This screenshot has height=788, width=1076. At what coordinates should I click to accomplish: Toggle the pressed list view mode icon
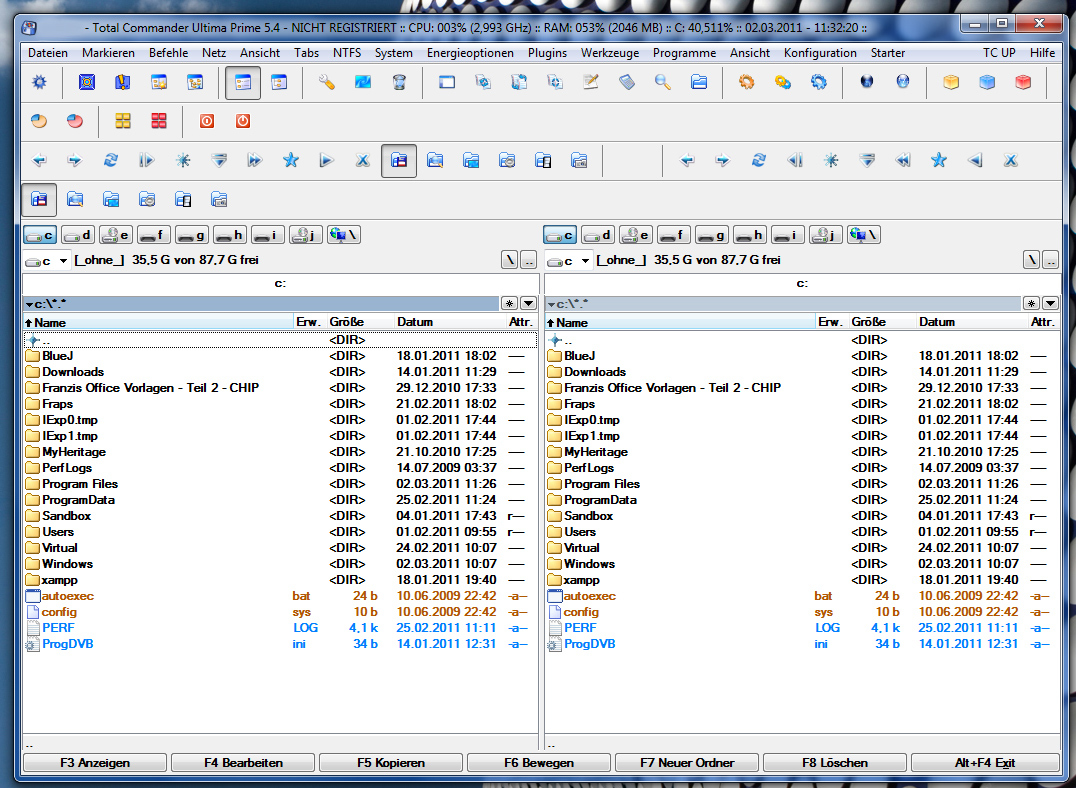pos(243,83)
